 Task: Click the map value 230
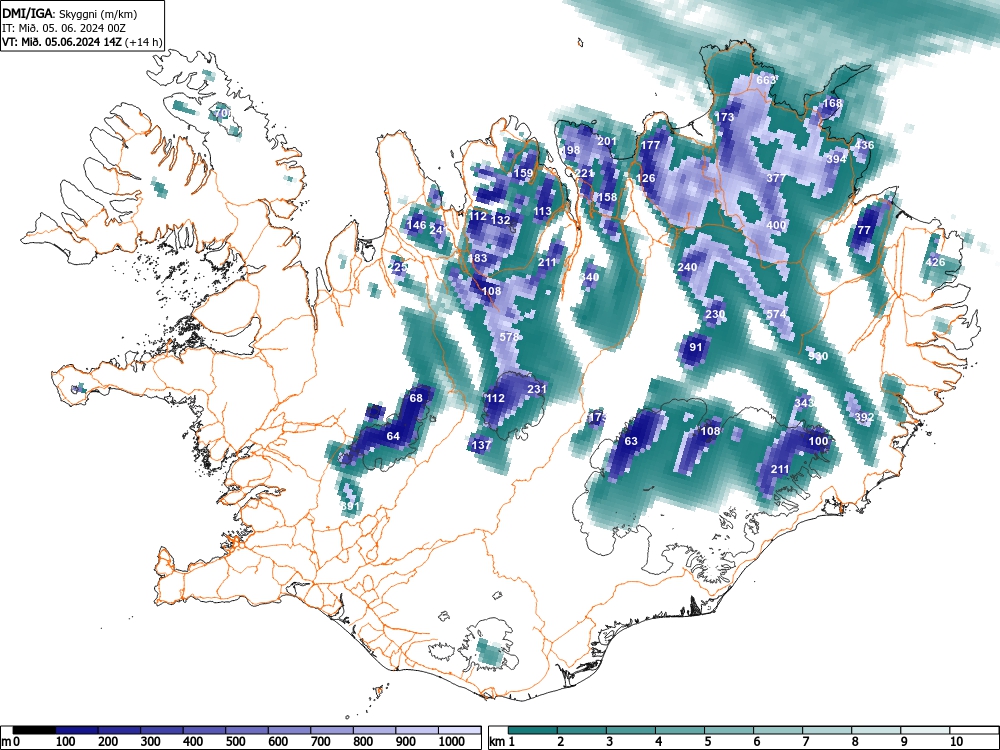coord(716,314)
